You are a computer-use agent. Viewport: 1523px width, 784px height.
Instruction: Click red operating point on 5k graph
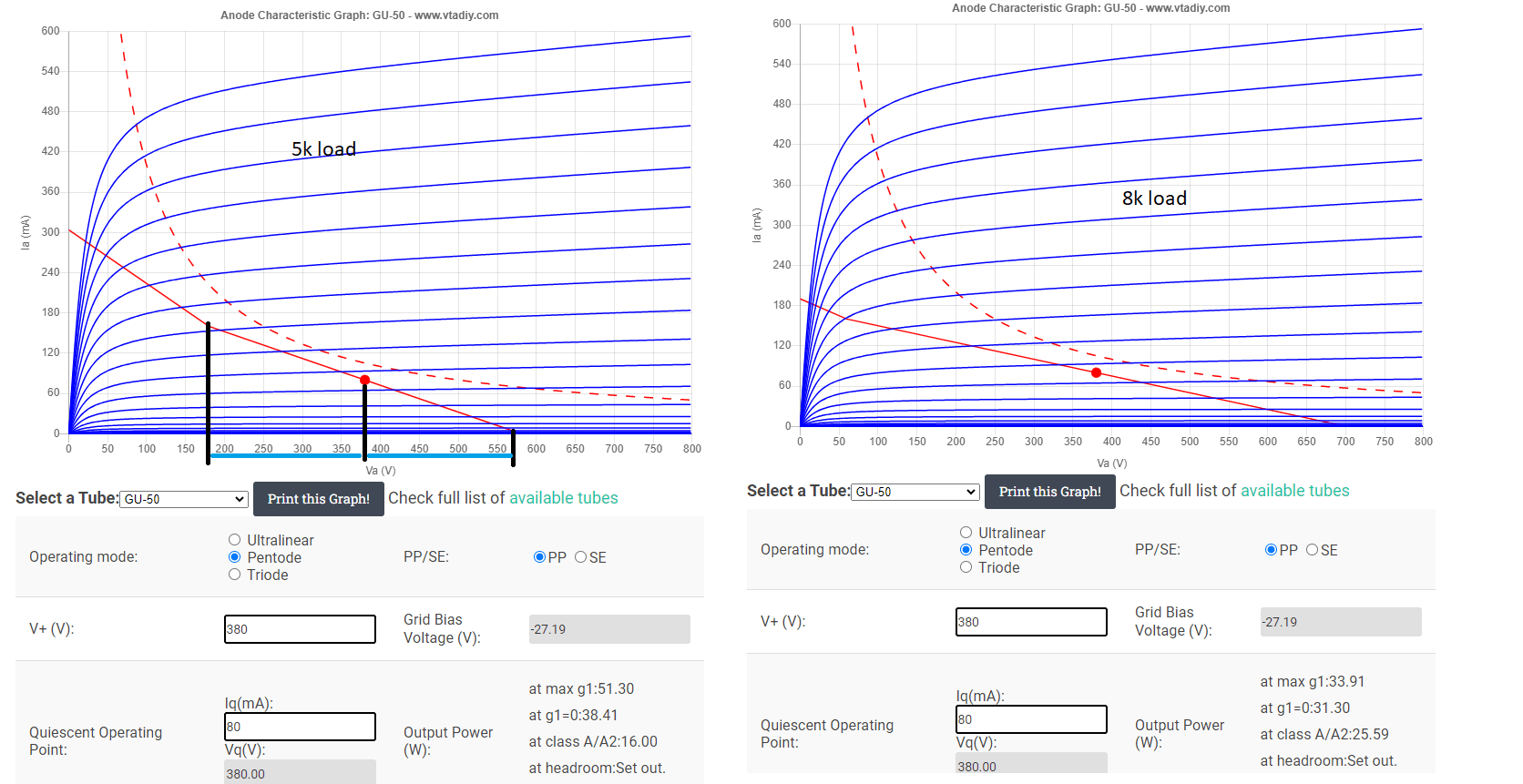tap(365, 380)
